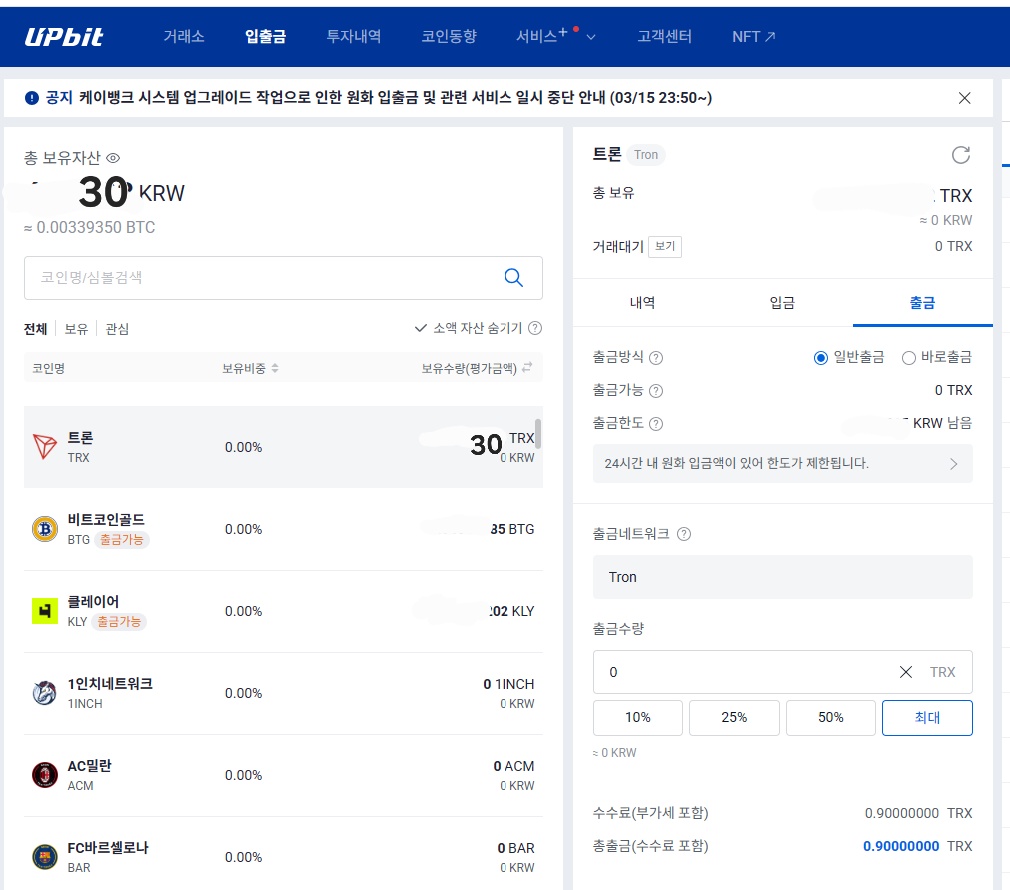The height and width of the screenshot is (890, 1010).
Task: Click the refresh icon in Tron panel
Action: tap(960, 155)
